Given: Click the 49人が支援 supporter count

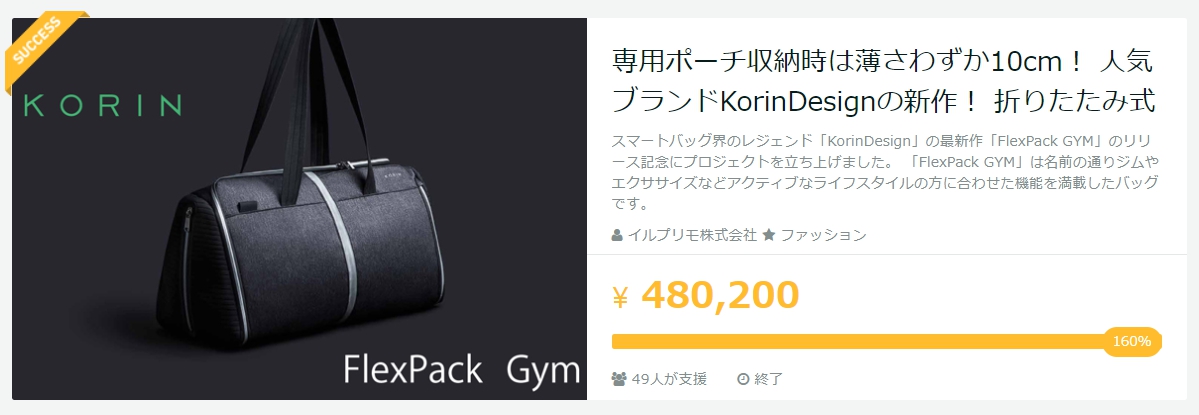Looking at the screenshot, I should (x=669, y=378).
